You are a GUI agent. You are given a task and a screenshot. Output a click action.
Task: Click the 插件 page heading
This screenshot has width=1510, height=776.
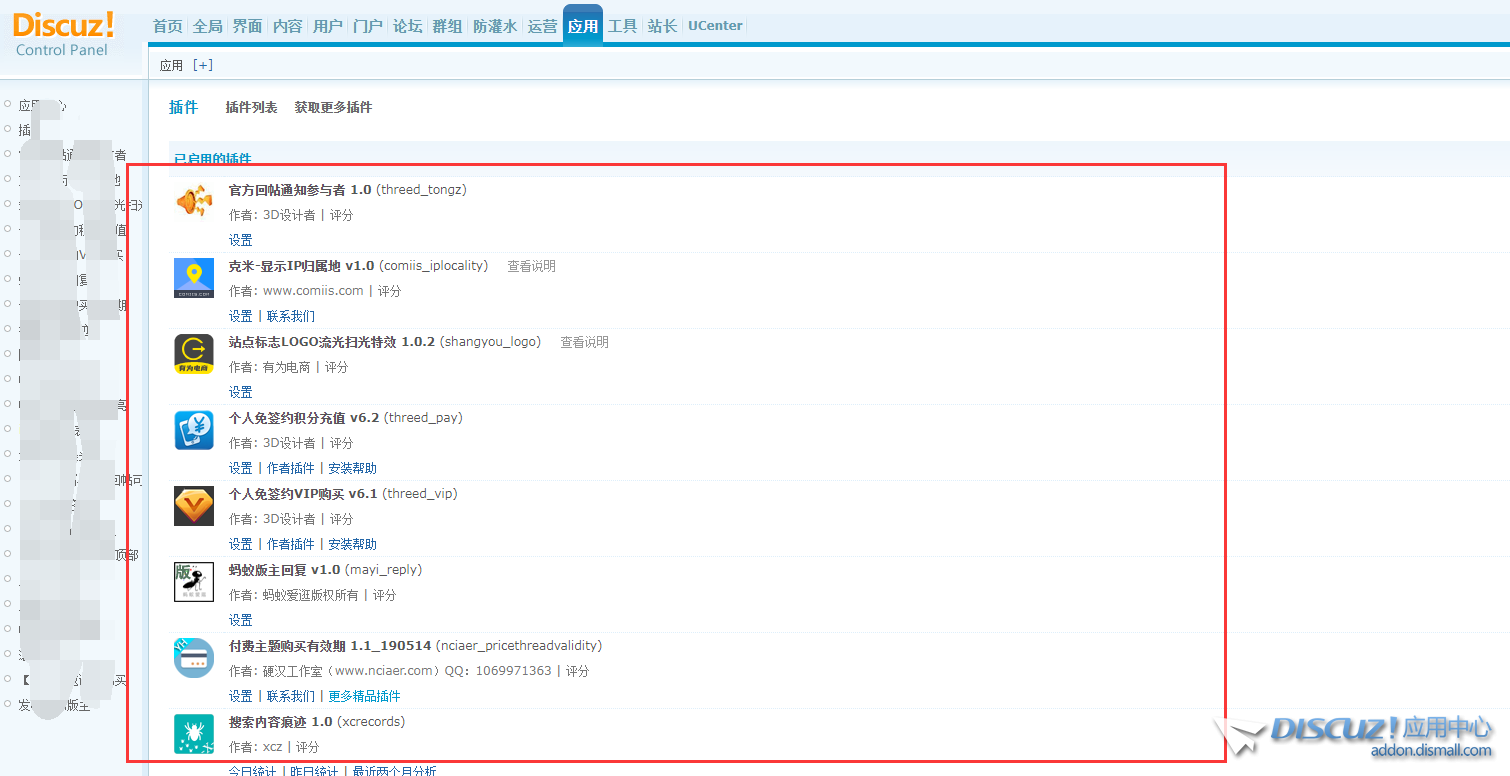pos(183,107)
